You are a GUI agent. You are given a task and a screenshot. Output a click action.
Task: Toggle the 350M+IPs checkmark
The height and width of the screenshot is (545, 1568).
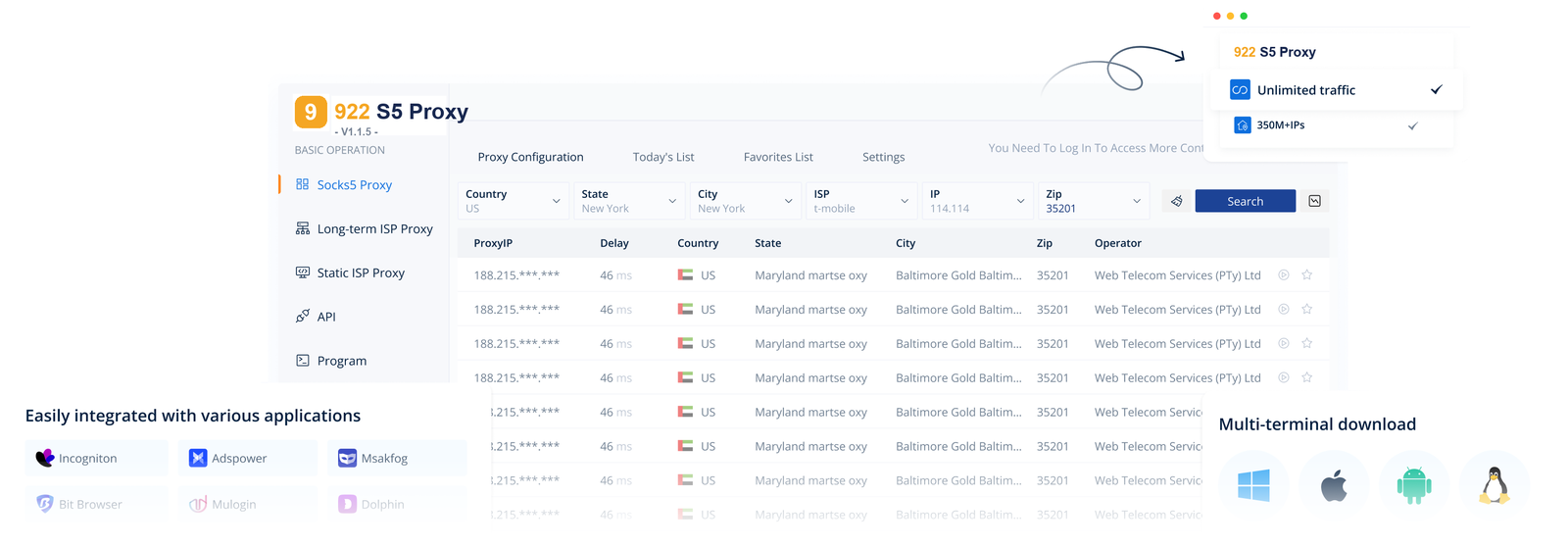(1412, 125)
